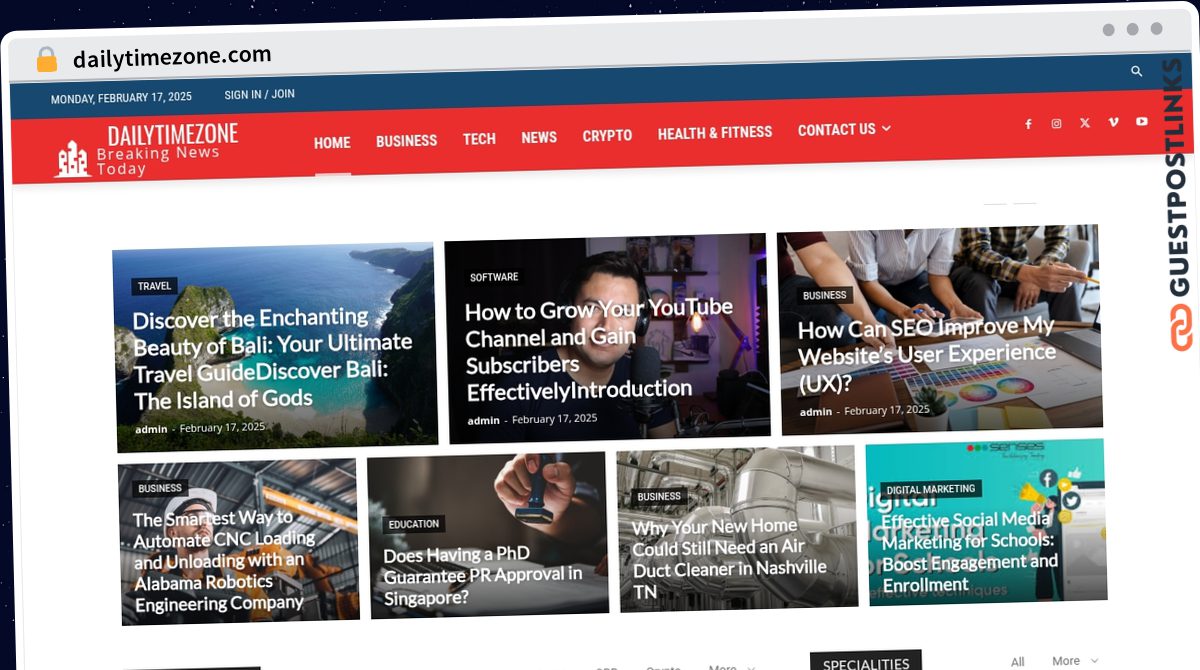The width and height of the screenshot is (1200, 670).
Task: Open the admin author link on the Bali article
Action: [152, 429]
